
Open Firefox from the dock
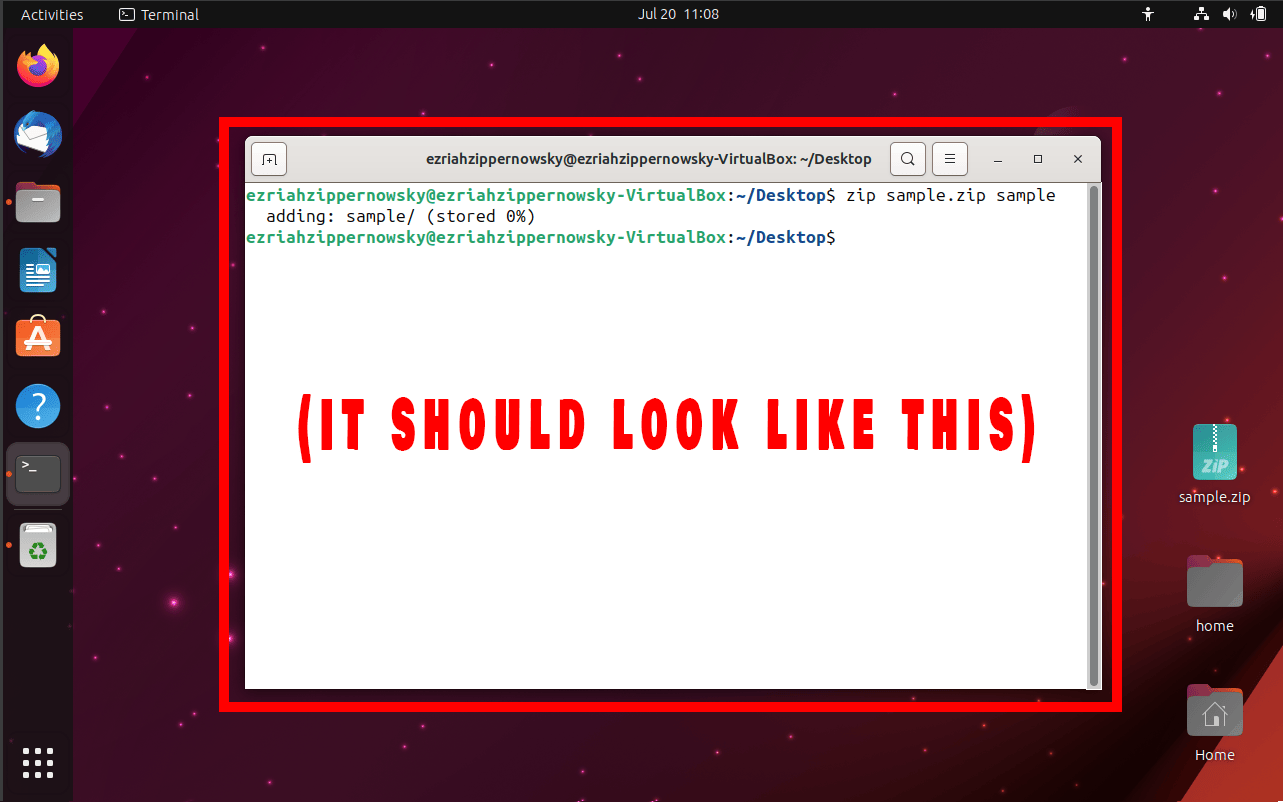[x=37, y=64]
